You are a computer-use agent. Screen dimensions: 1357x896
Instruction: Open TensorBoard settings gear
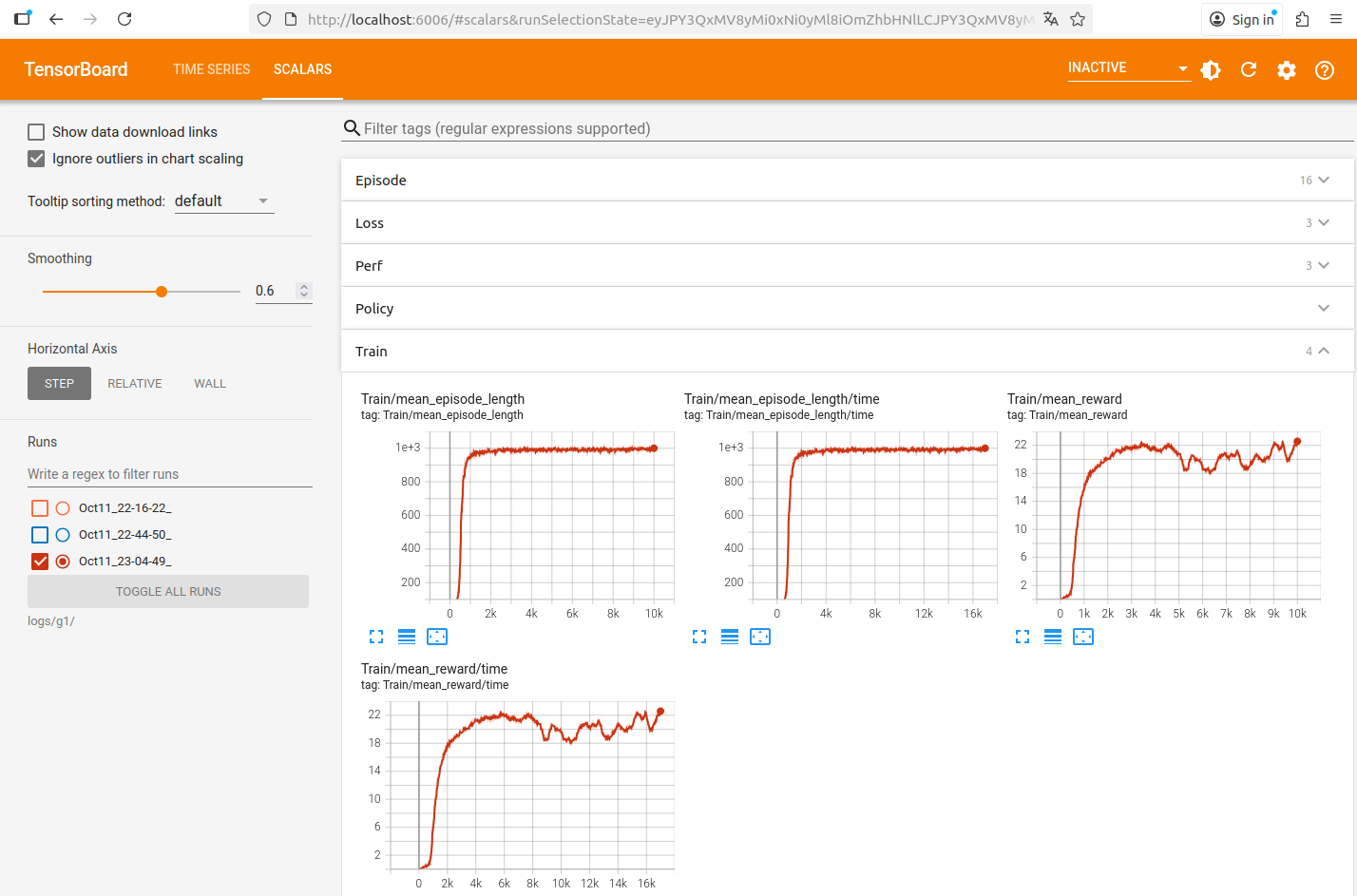(x=1287, y=70)
